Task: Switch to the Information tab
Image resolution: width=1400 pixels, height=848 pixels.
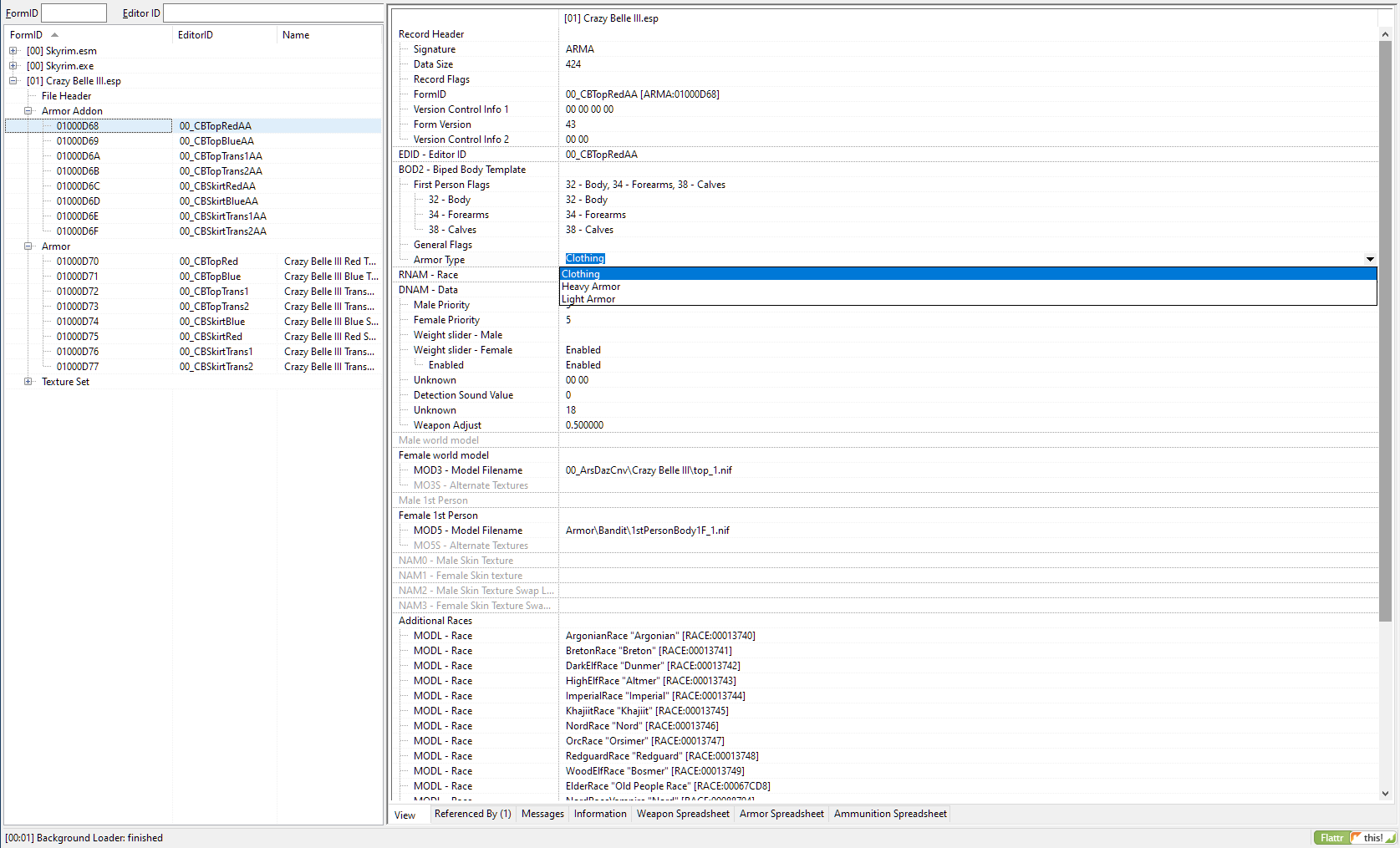Action: pos(600,814)
